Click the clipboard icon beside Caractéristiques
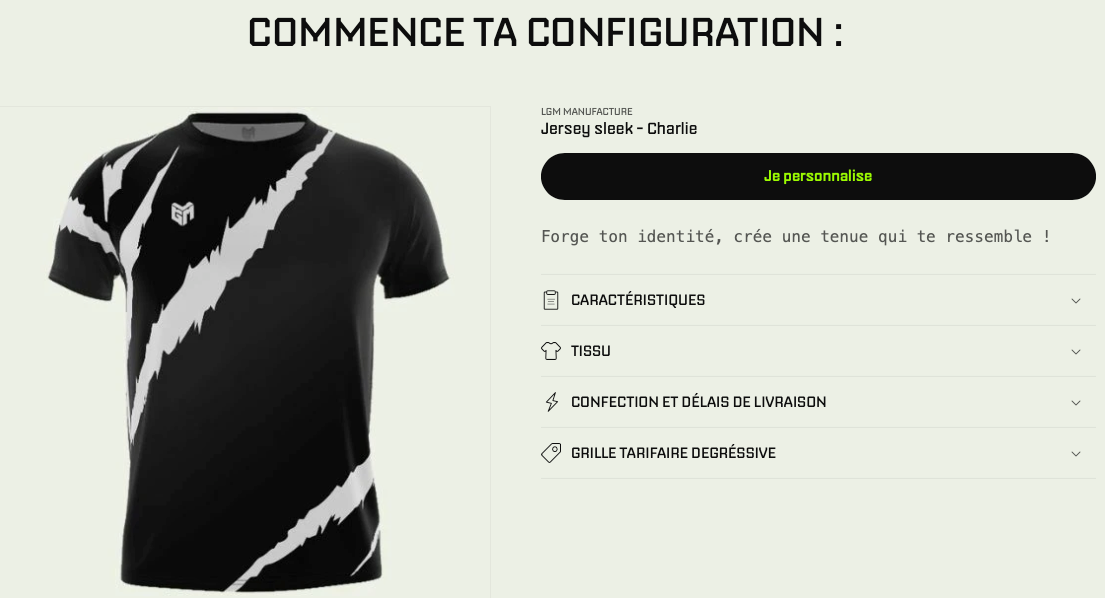 (x=551, y=300)
